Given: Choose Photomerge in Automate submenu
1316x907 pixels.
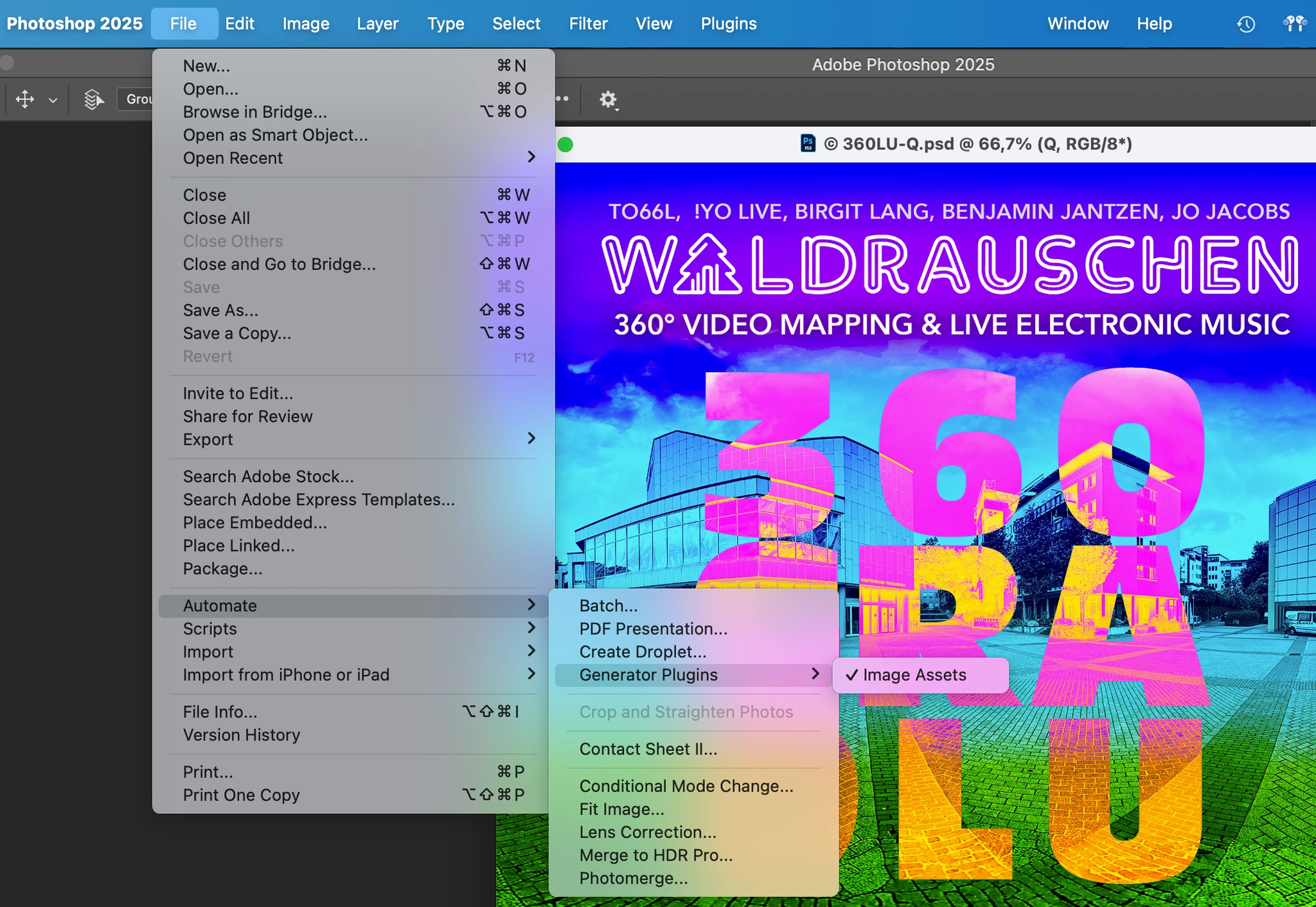Looking at the screenshot, I should (x=633, y=878).
